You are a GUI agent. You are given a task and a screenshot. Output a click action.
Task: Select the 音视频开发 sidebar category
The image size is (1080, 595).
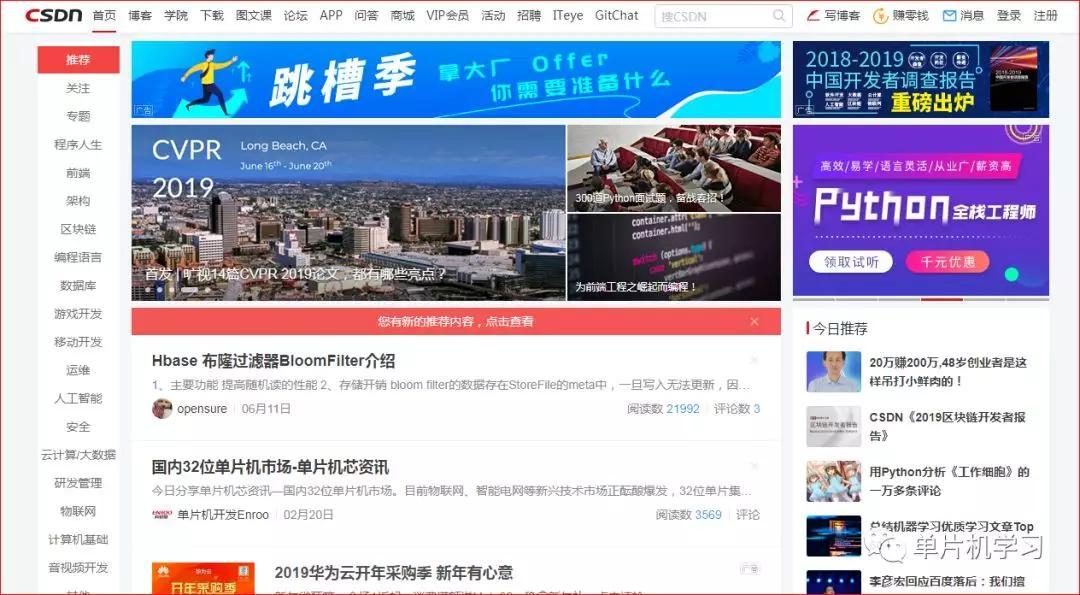(79, 568)
